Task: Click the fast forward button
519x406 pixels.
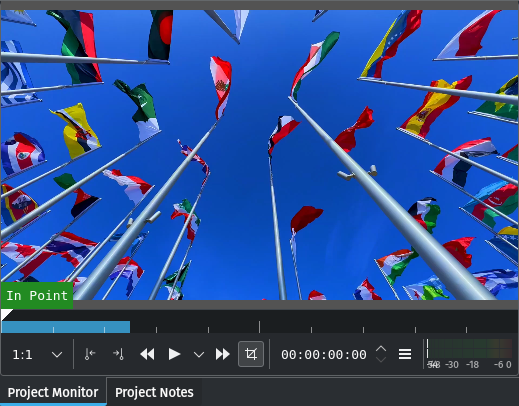Action: [x=222, y=354]
